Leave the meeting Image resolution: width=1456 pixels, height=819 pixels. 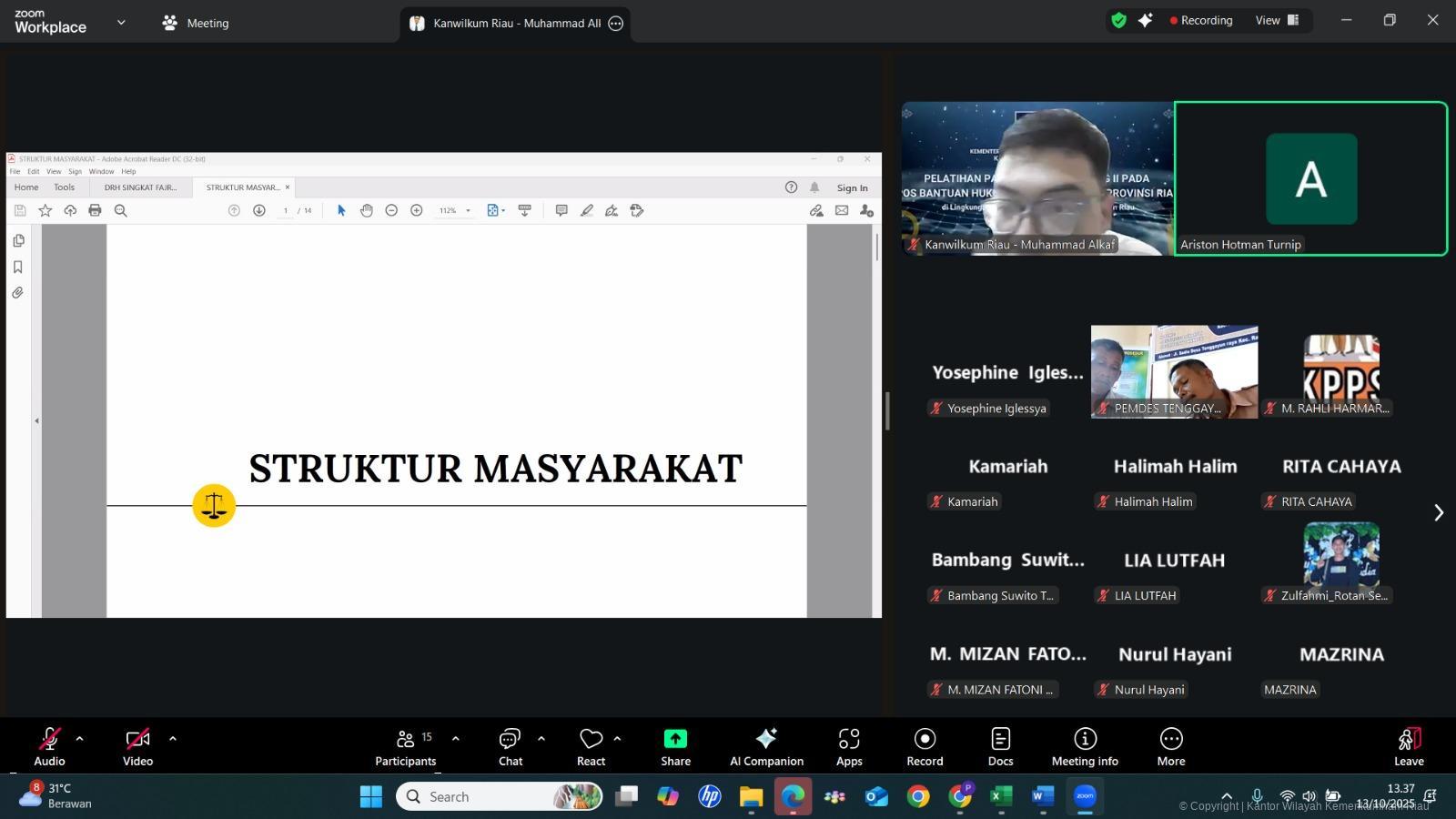[x=1408, y=746]
